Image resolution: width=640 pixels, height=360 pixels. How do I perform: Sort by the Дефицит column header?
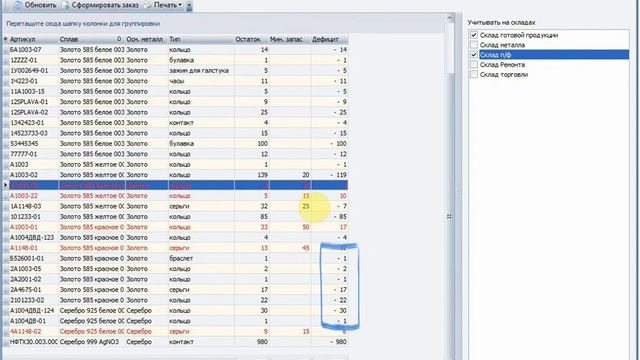click(329, 39)
